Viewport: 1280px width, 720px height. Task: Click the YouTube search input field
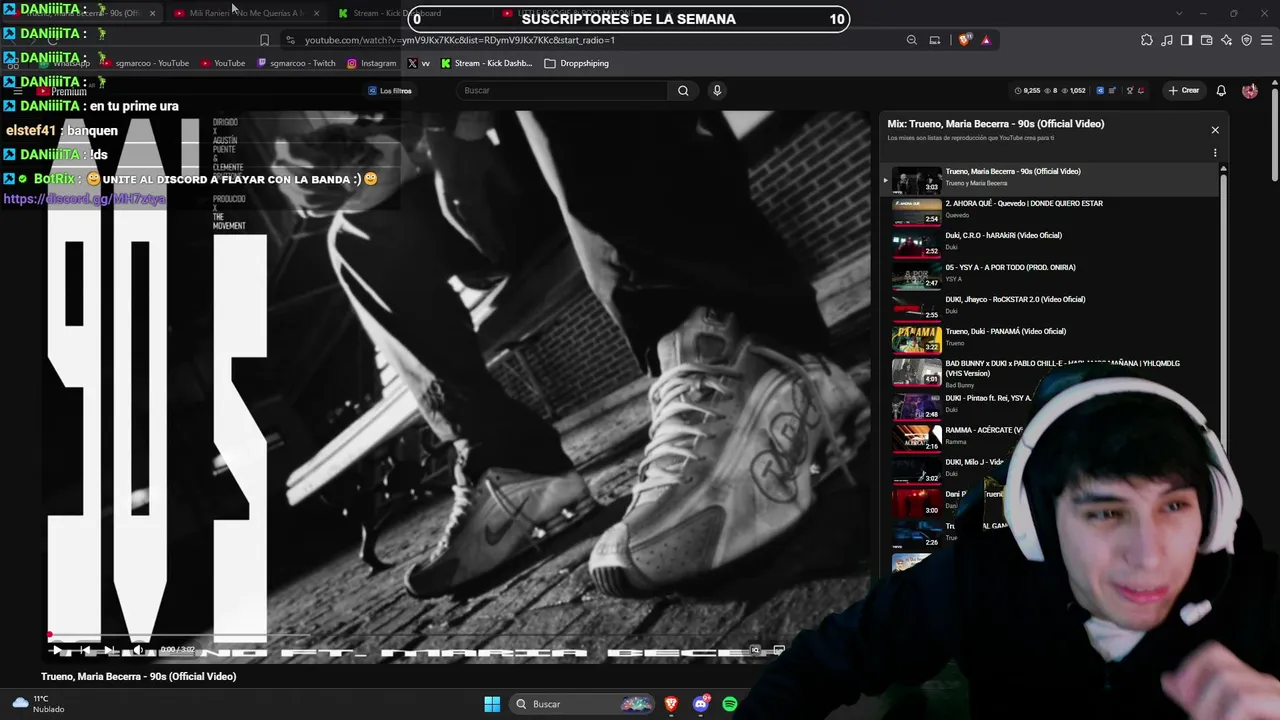pyautogui.click(x=563, y=91)
